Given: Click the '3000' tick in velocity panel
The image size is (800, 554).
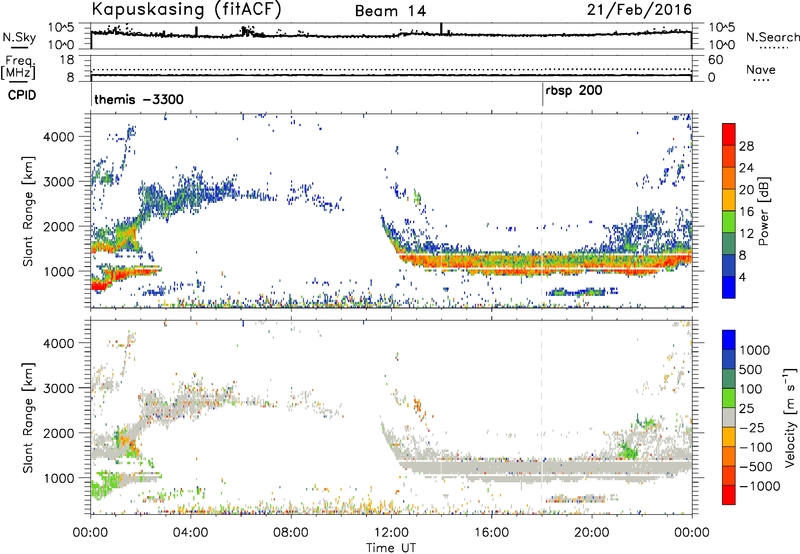Looking at the screenshot, I should click(x=59, y=388).
